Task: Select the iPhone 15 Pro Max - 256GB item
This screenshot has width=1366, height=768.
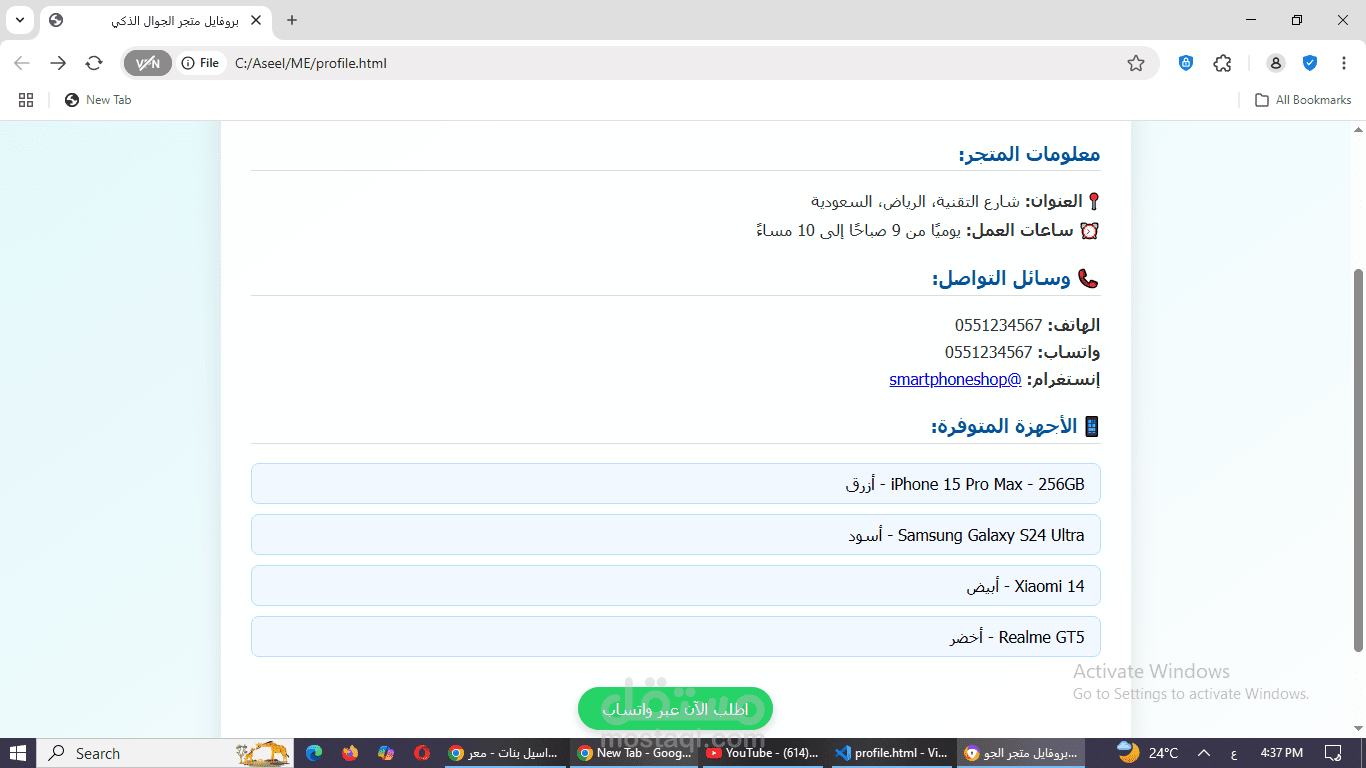Action: pyautogui.click(x=676, y=484)
